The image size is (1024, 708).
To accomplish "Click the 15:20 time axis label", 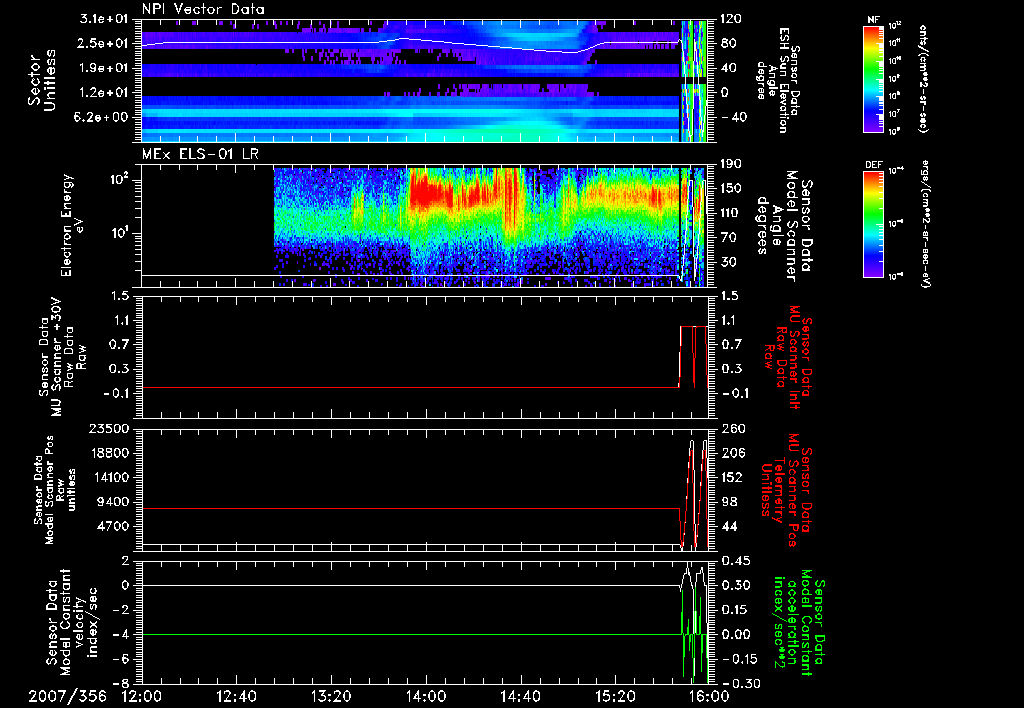I will click(615, 696).
